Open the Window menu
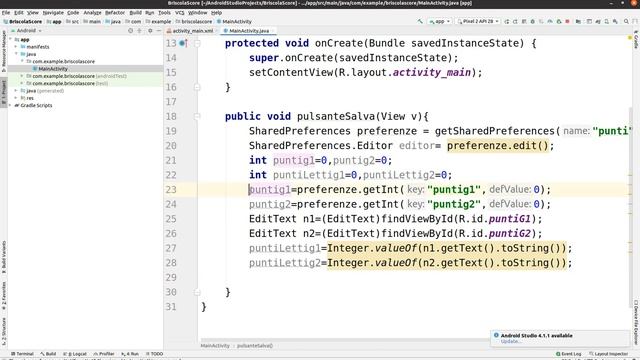The height and width of the screenshot is (360, 640). pos(198,13)
